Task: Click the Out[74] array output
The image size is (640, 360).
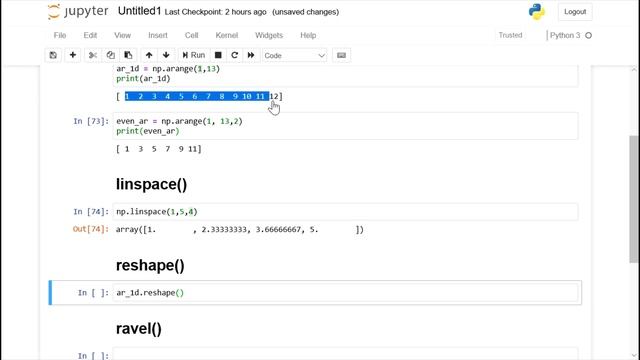Action: click(x=240, y=229)
